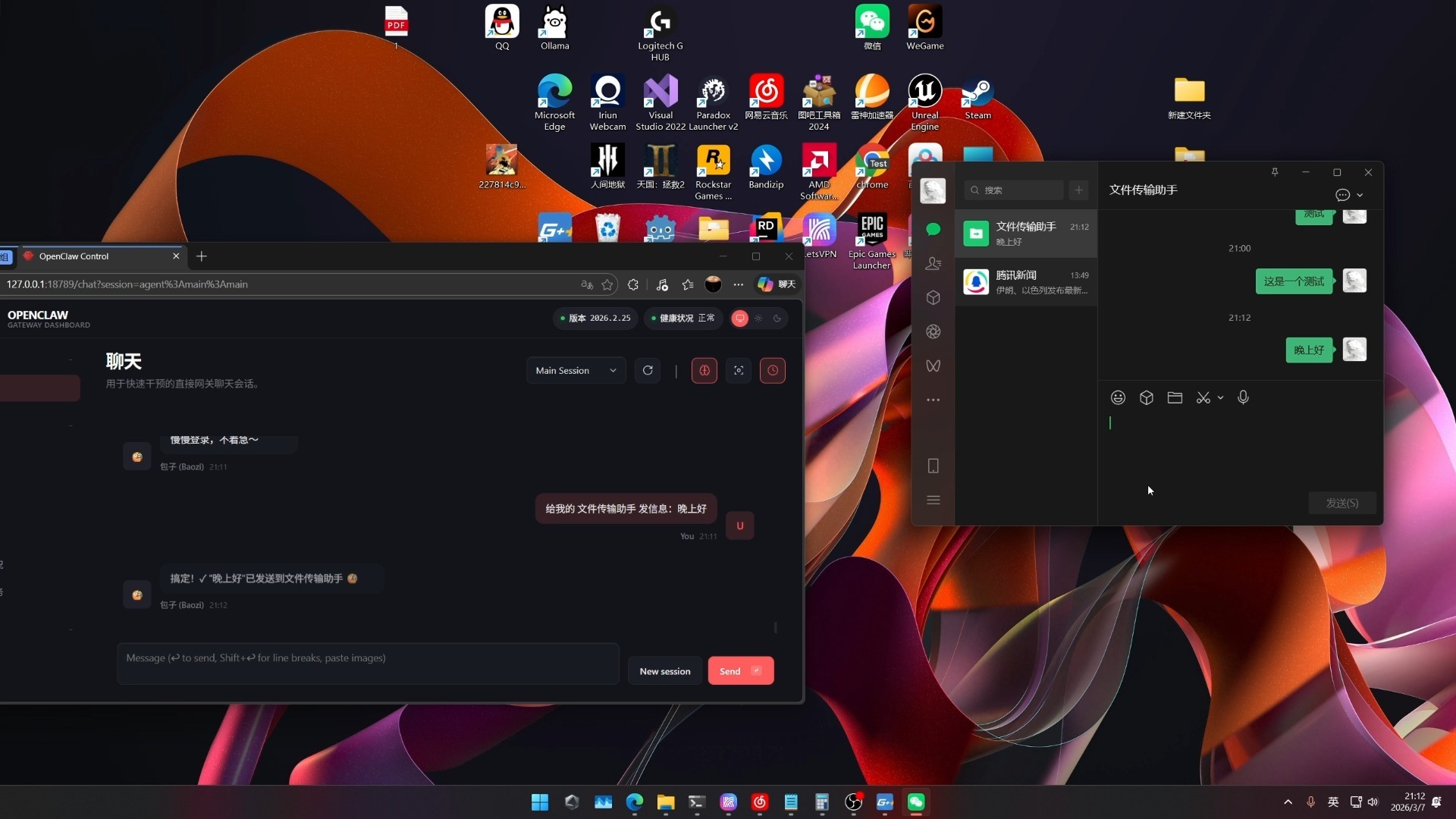Expand the Main Session dropdown
The height and width of the screenshot is (819, 1456).
point(576,370)
